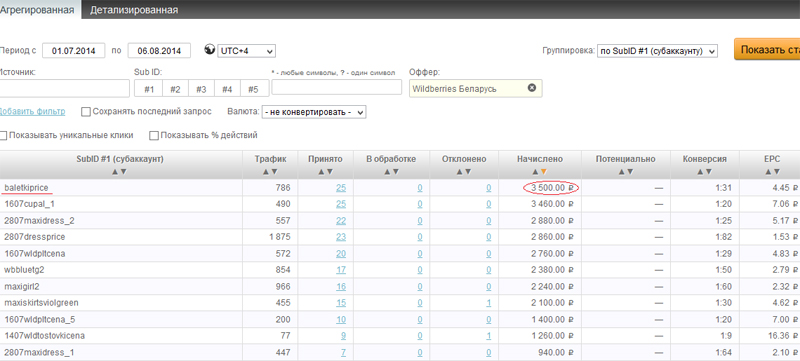Click the globe timezone icon
Viewport: 800px width, 361px height.
pos(209,49)
